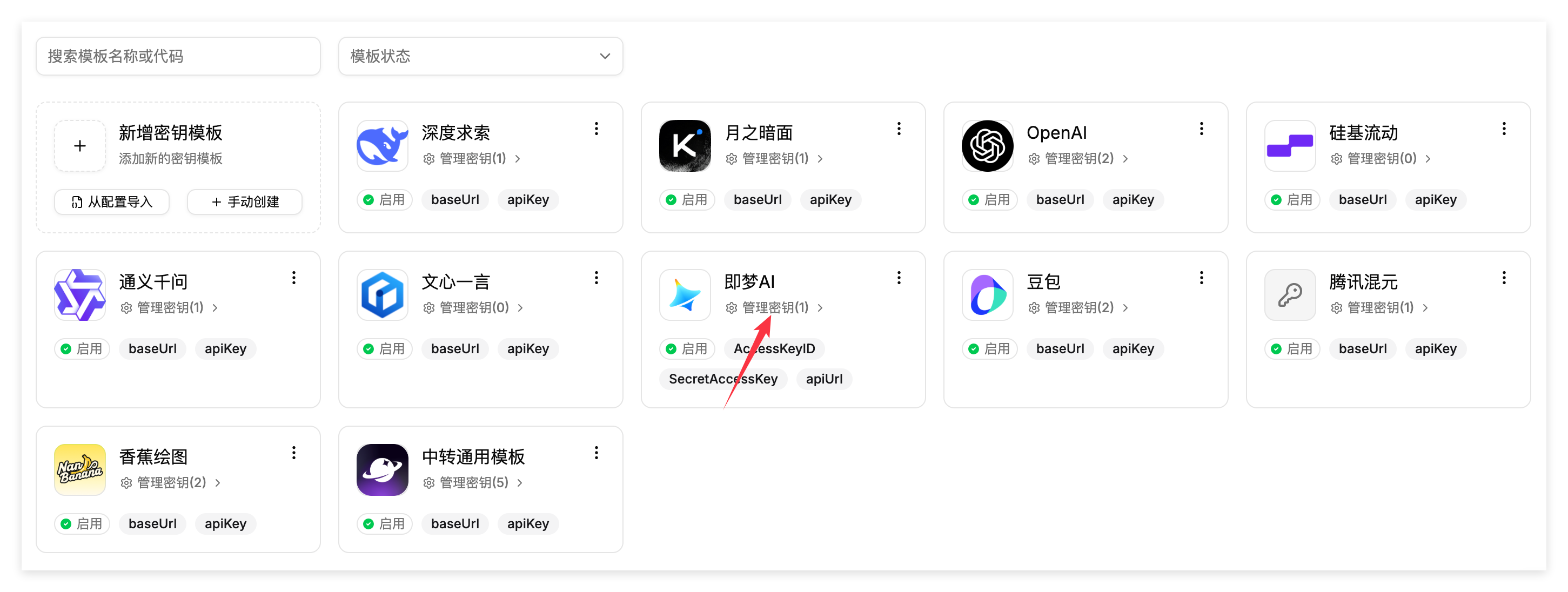This screenshot has width=1568, height=592.
Task: Click the 深度求索 whale logo
Action: (x=382, y=146)
